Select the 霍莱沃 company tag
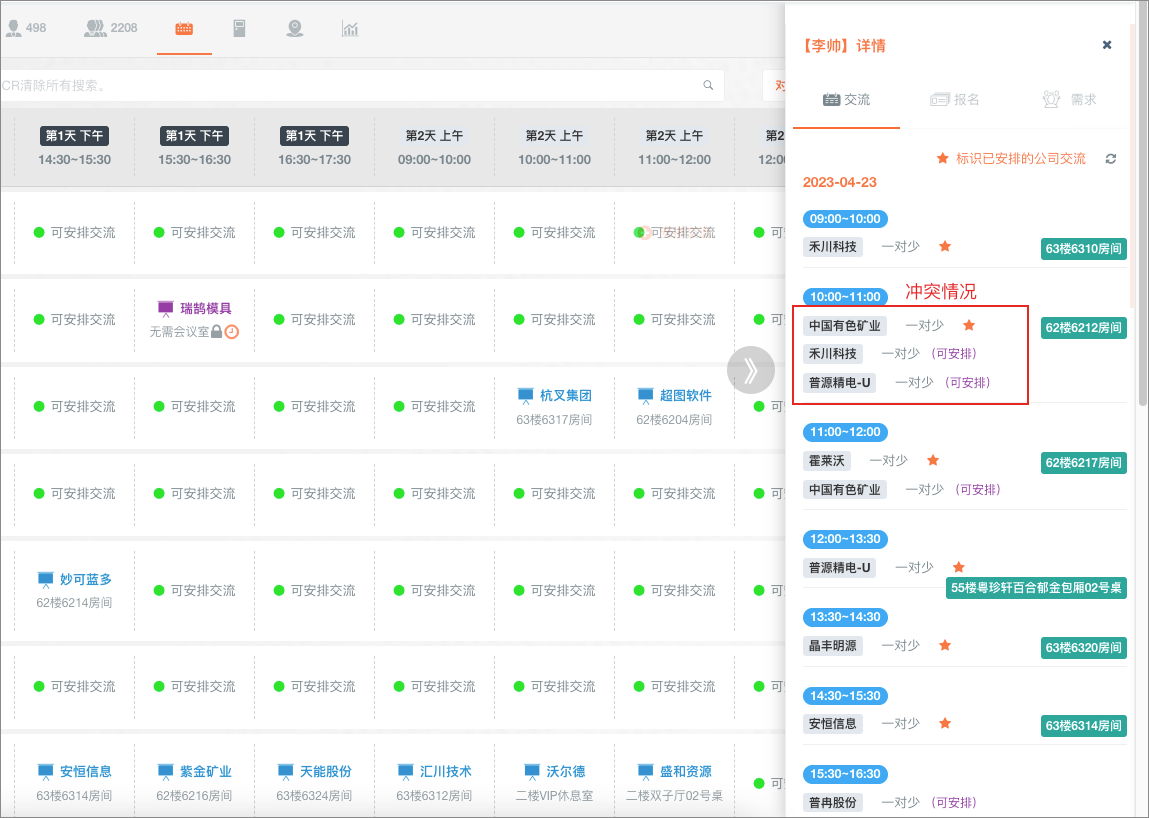Viewport: 1149px width, 818px height. pyautogui.click(x=827, y=460)
